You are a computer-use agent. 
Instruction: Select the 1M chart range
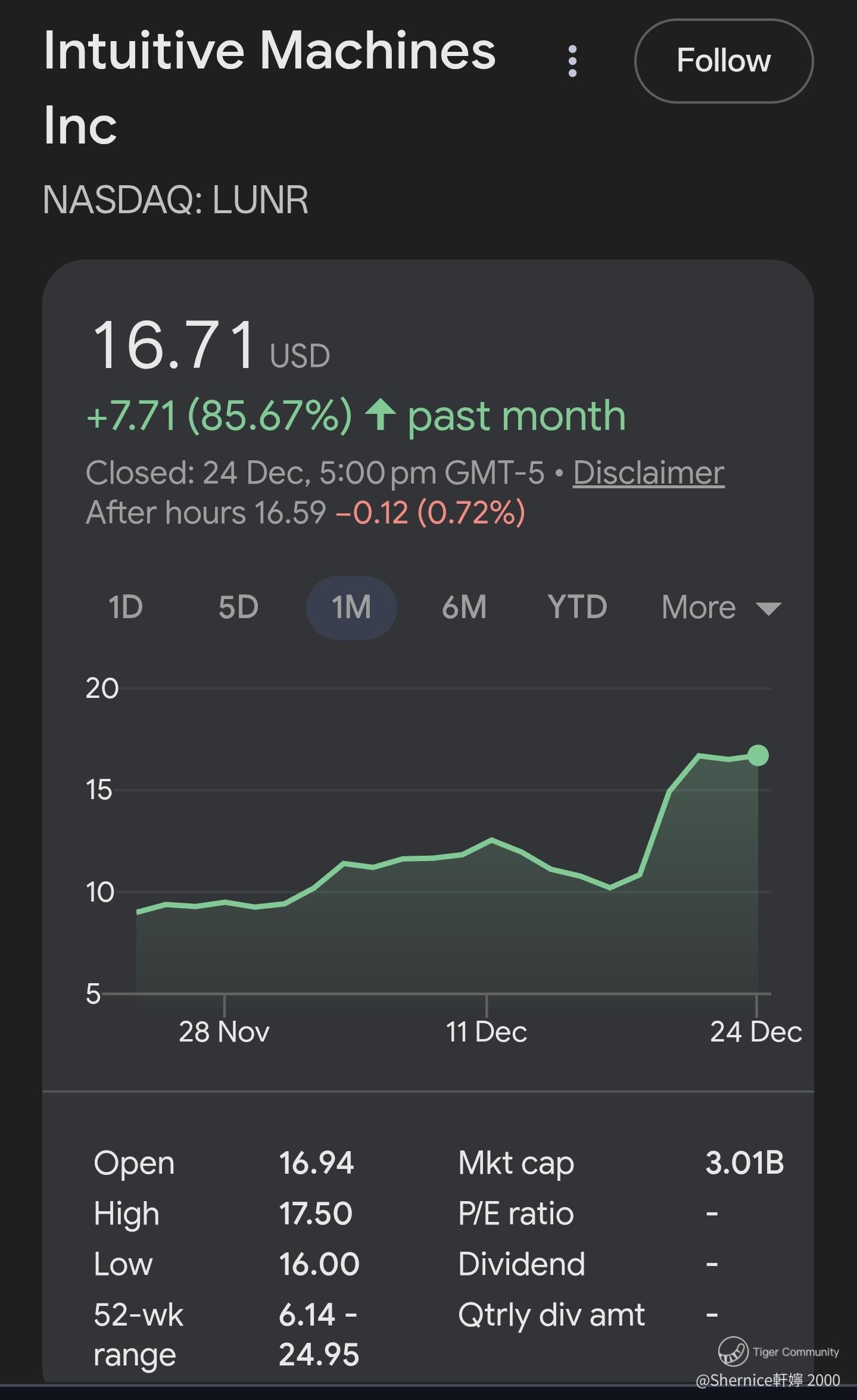coord(351,607)
